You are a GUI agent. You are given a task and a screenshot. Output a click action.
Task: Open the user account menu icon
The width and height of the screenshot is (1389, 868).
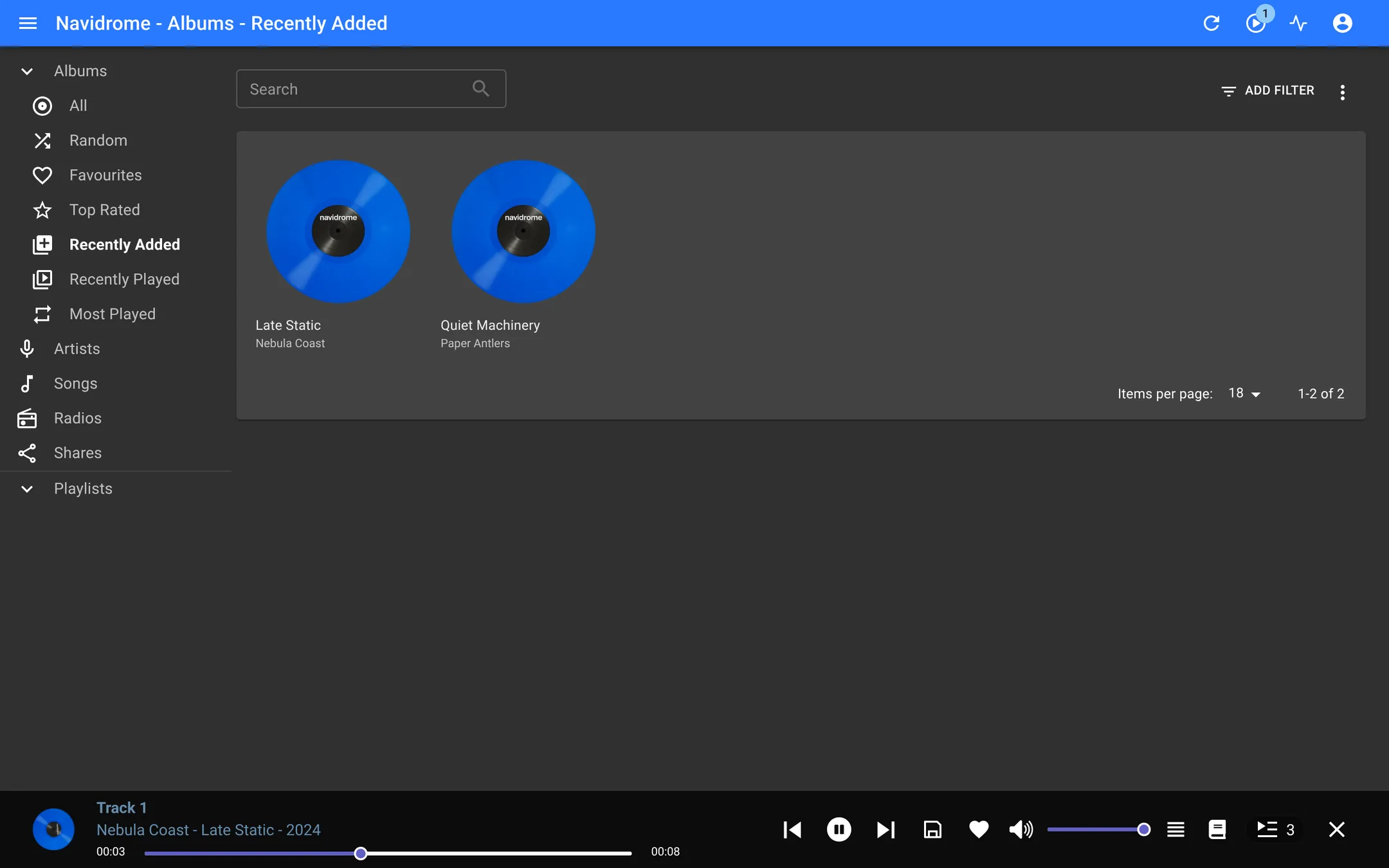click(1342, 23)
